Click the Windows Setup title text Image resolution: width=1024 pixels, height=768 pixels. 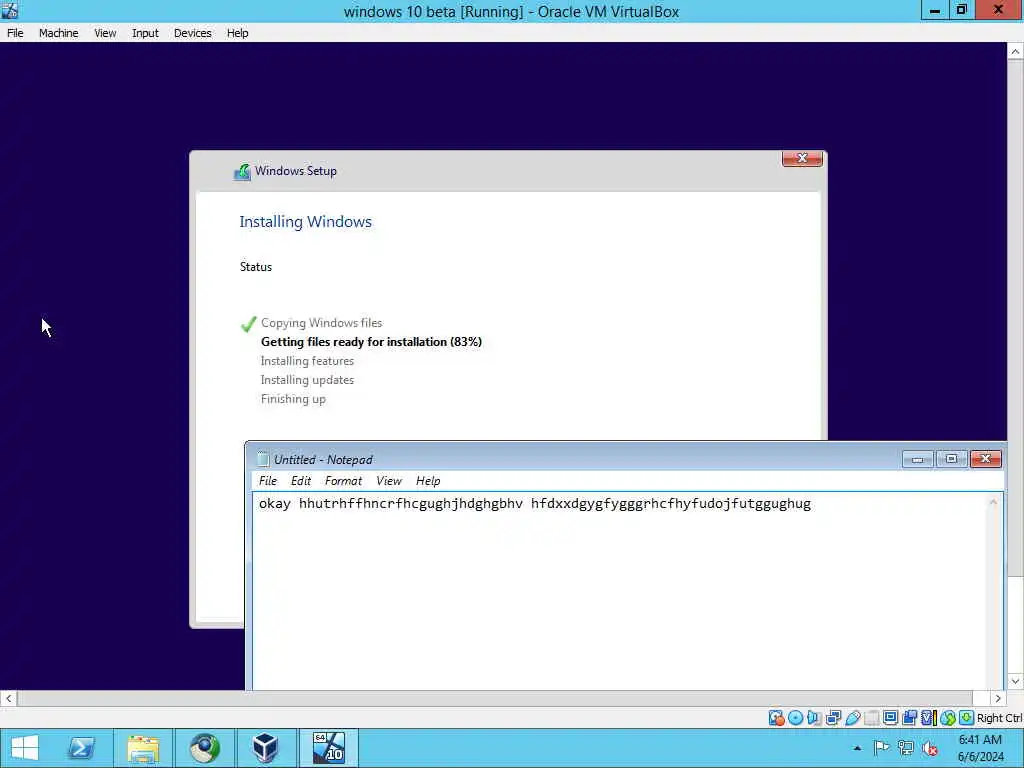[295, 171]
